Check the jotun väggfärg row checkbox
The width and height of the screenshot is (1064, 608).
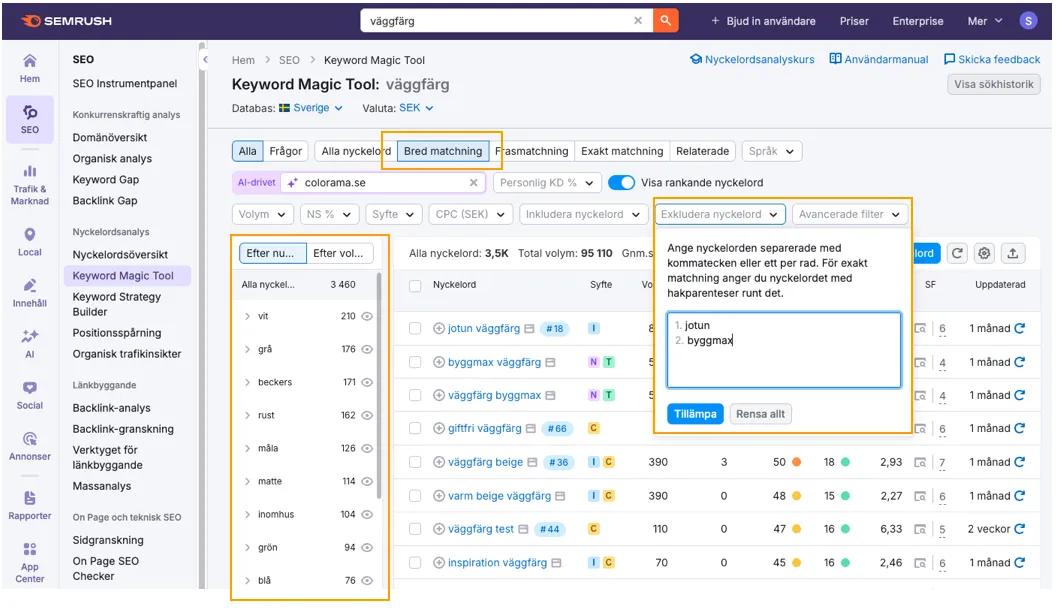click(x=415, y=328)
